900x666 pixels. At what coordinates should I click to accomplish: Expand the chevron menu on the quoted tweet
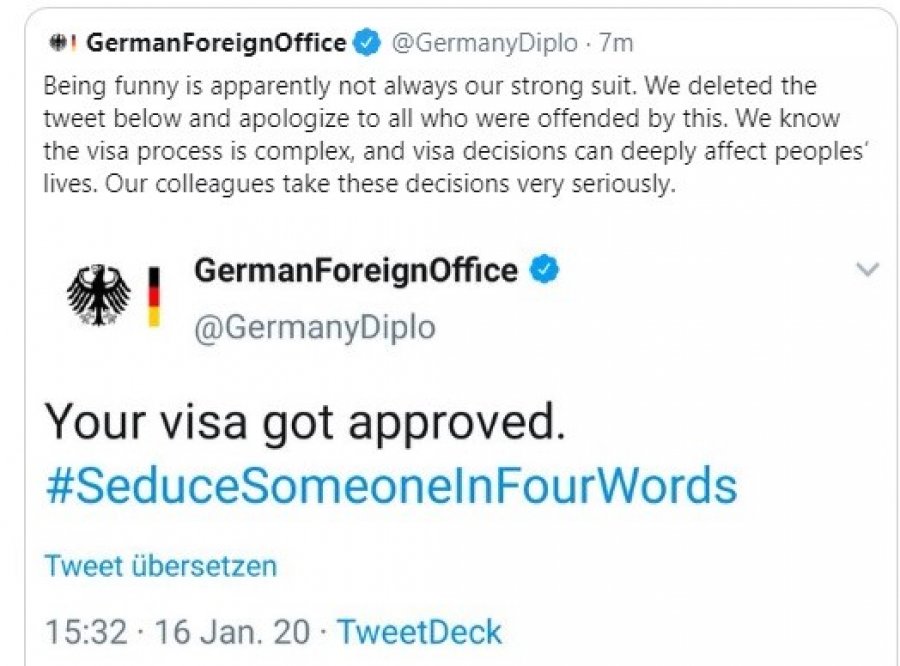coord(868,269)
